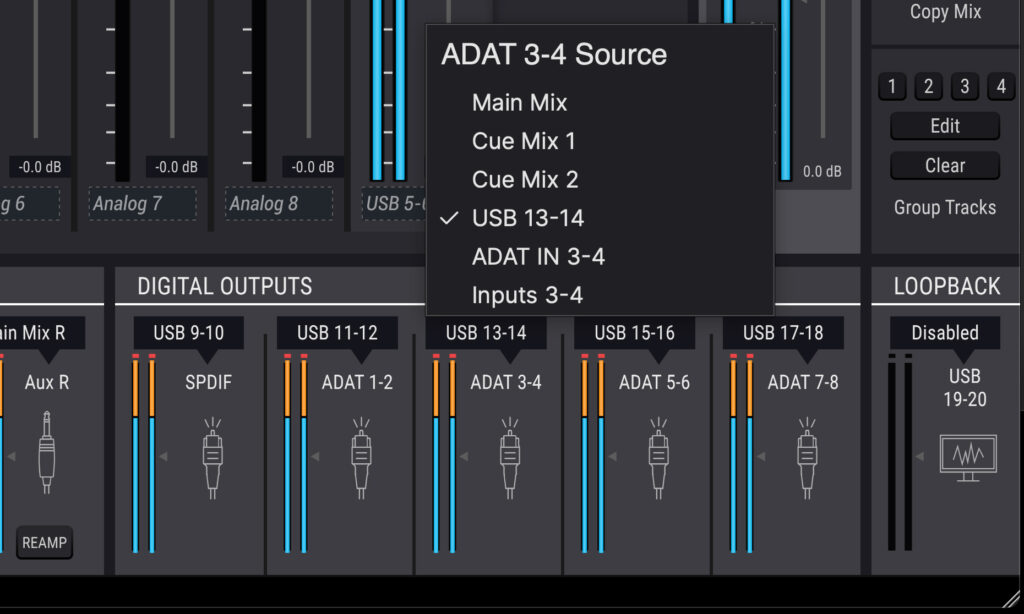
Task: Click the ADAT 5-6 optical connector icon
Action: click(658, 458)
